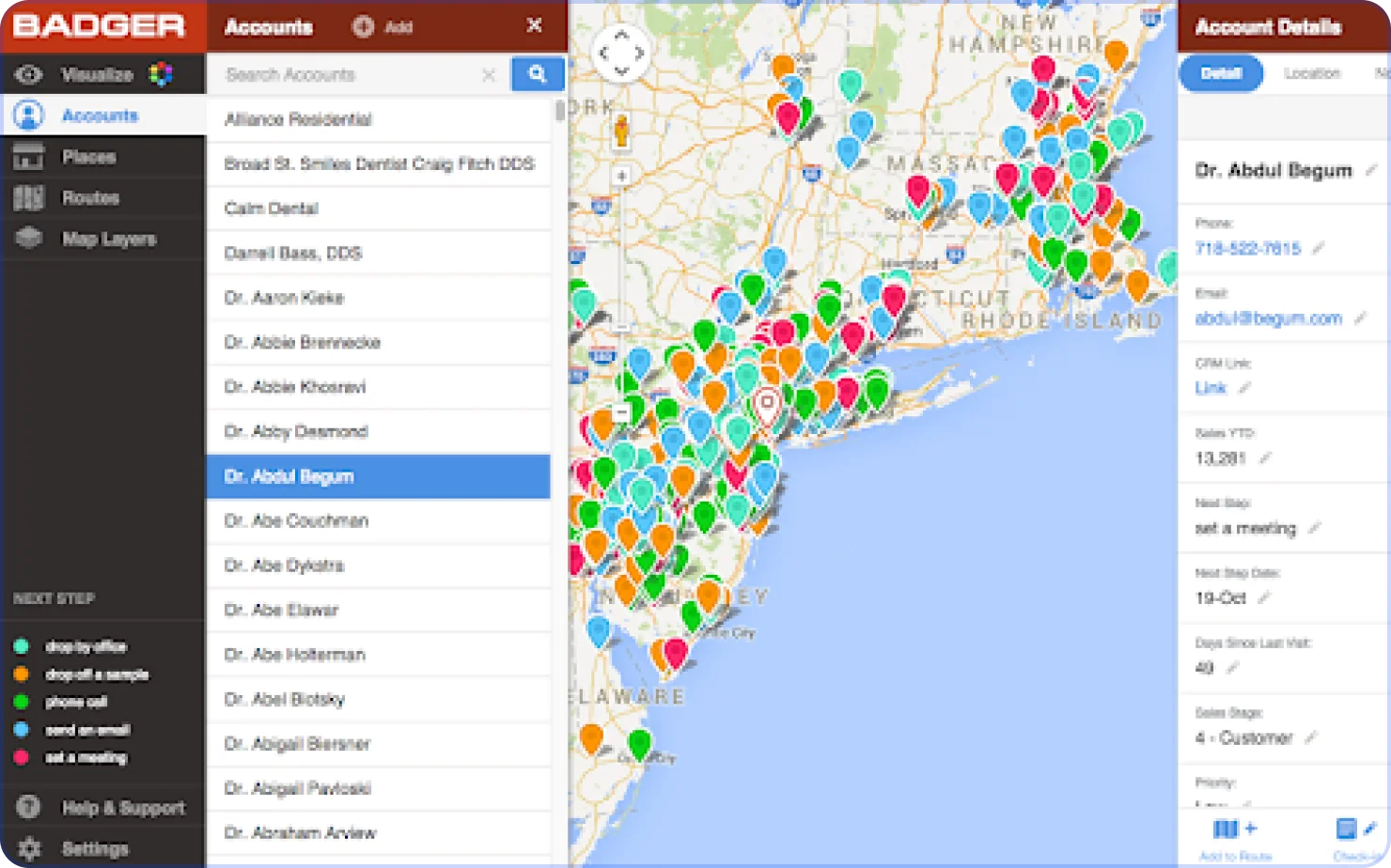Open the Settings menu item
Viewport: 1391px width, 868px height.
[103, 848]
